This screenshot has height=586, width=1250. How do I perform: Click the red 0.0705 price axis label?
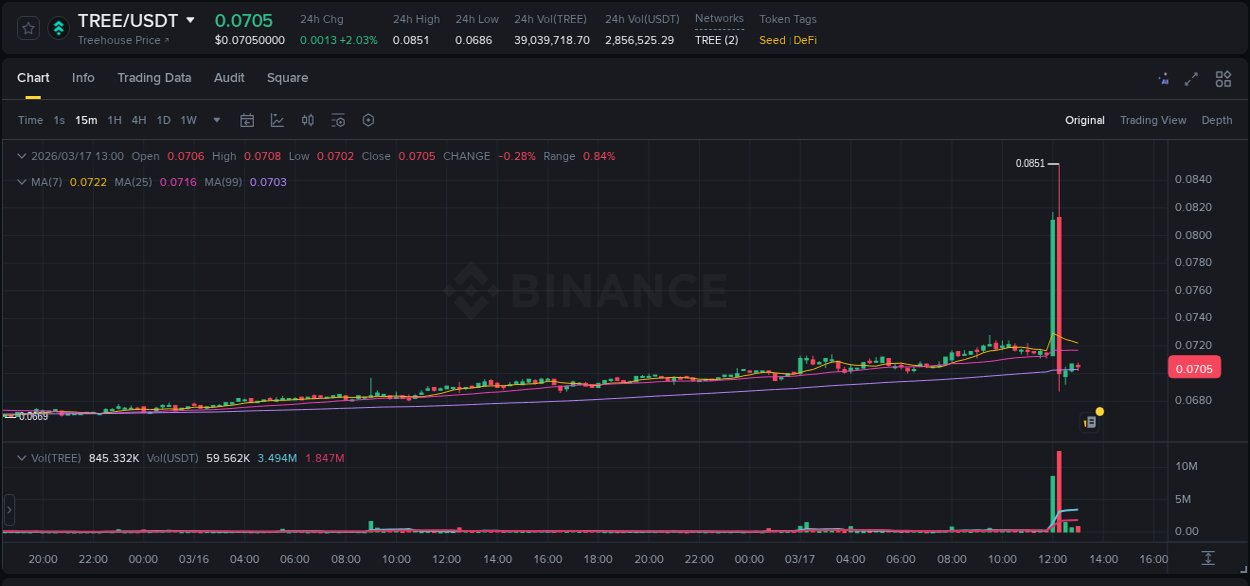[x=1194, y=368]
